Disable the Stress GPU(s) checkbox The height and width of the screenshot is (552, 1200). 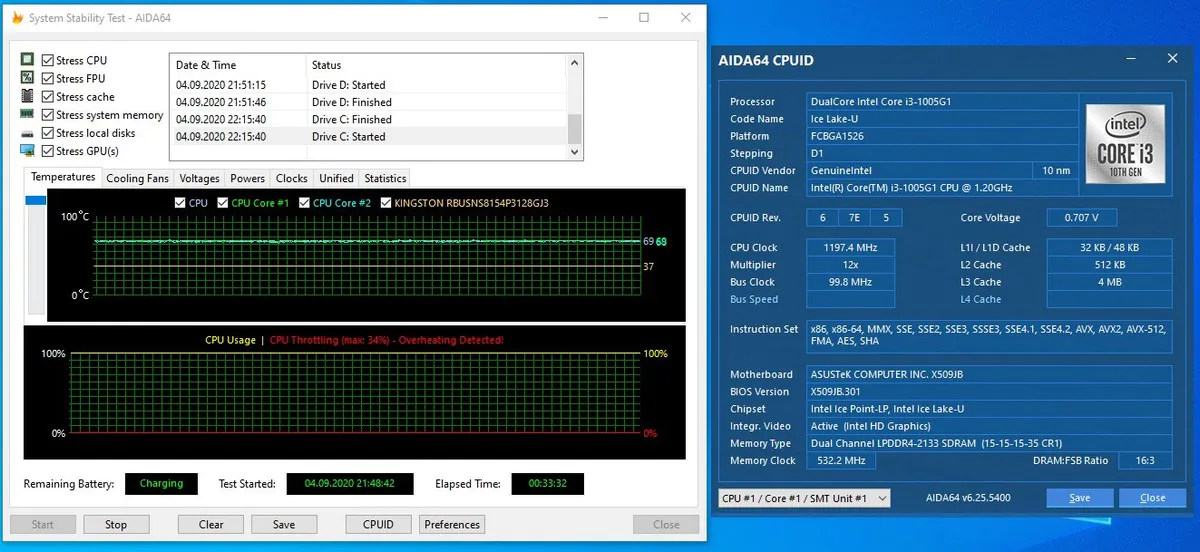coord(48,151)
